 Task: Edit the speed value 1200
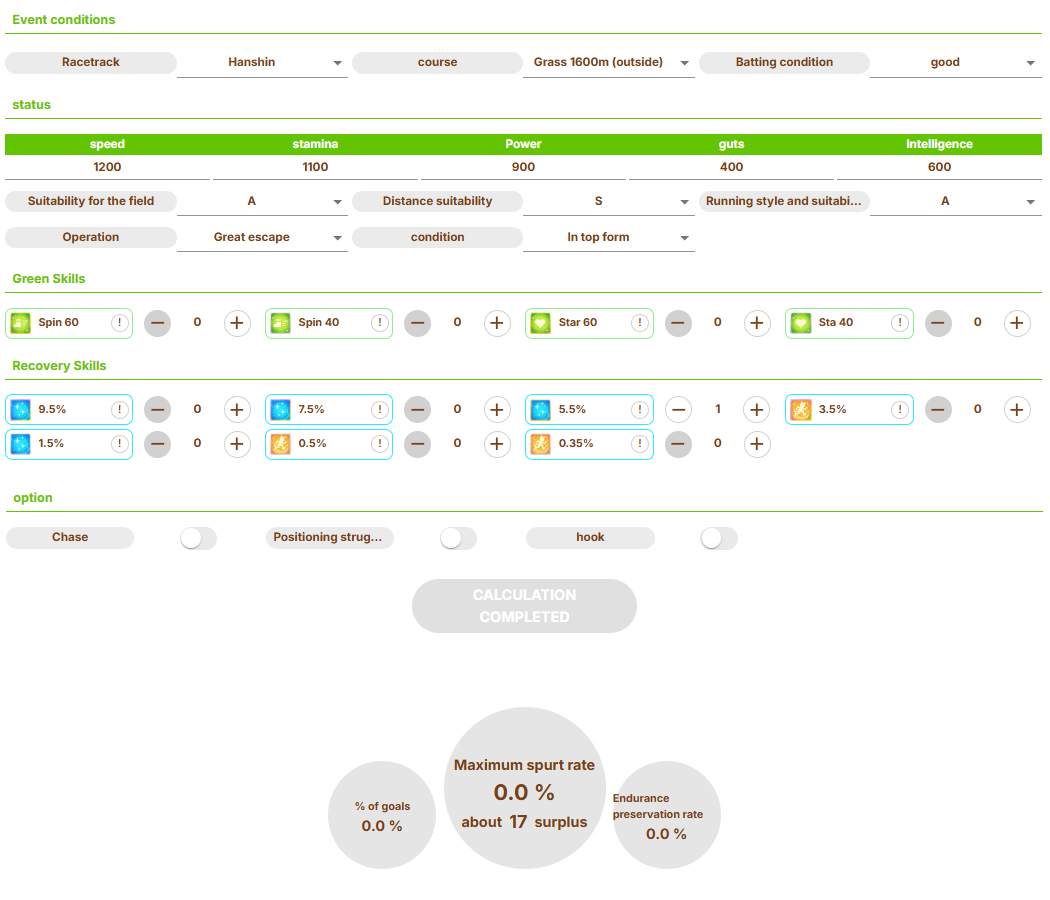tap(107, 167)
